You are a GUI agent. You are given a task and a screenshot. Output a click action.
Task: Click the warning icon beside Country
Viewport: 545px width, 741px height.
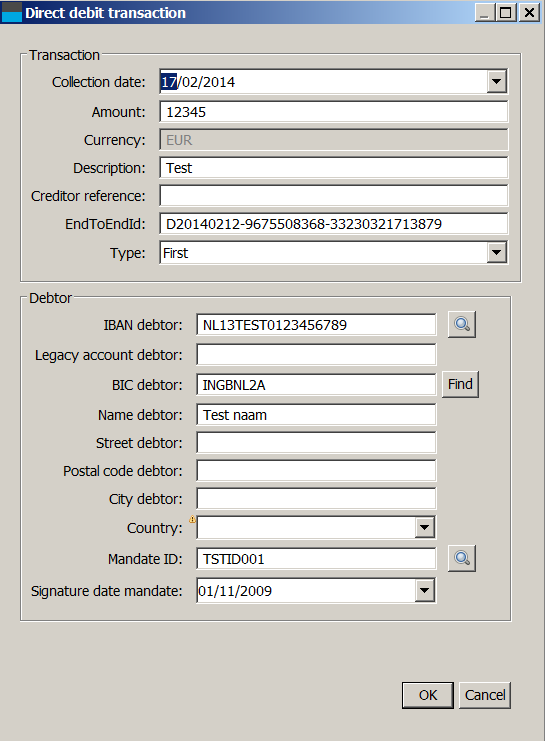[x=192, y=520]
